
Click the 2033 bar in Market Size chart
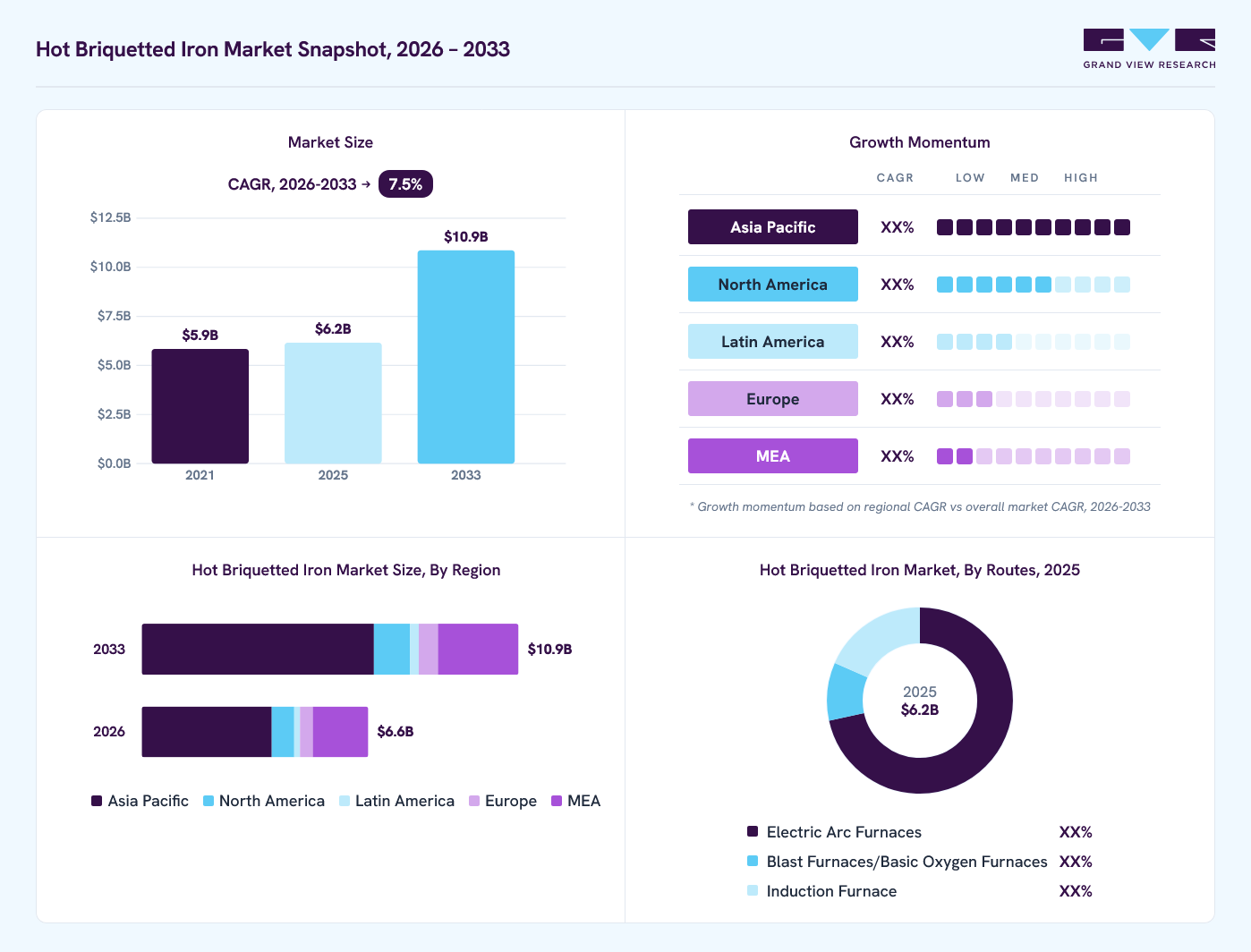466,357
